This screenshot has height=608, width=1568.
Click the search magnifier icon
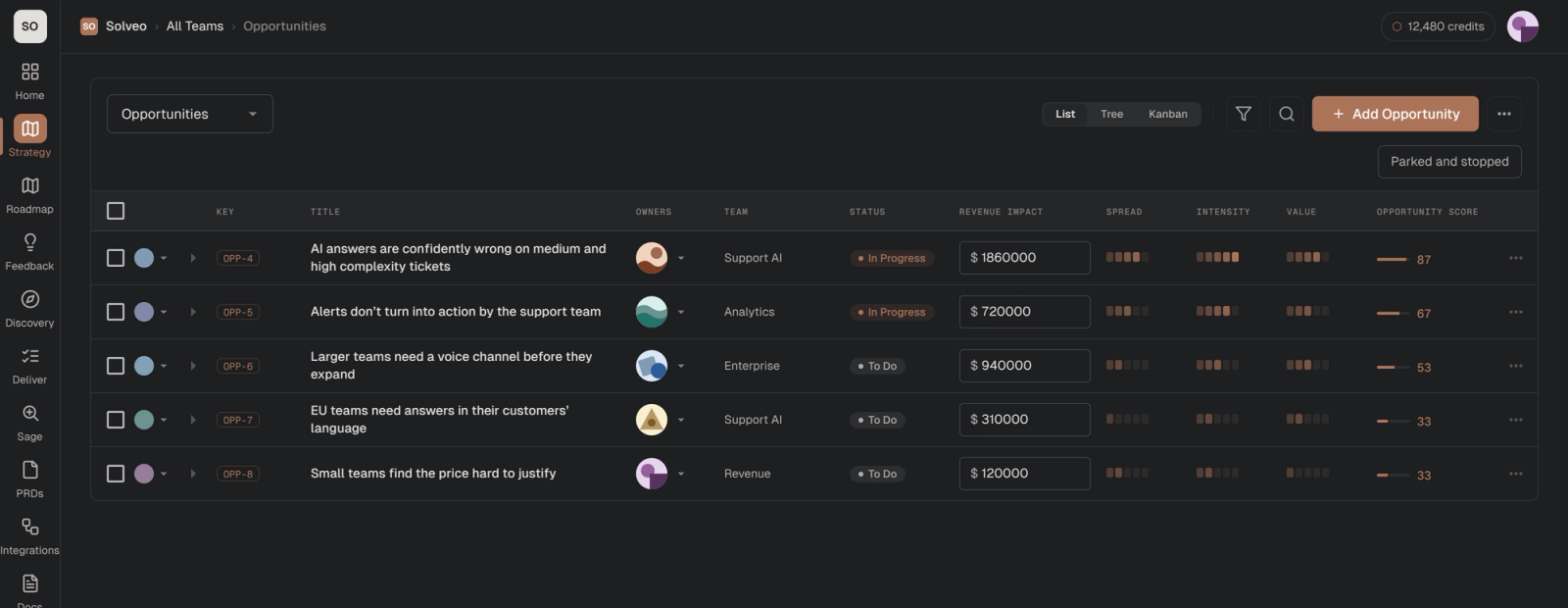coord(1287,114)
